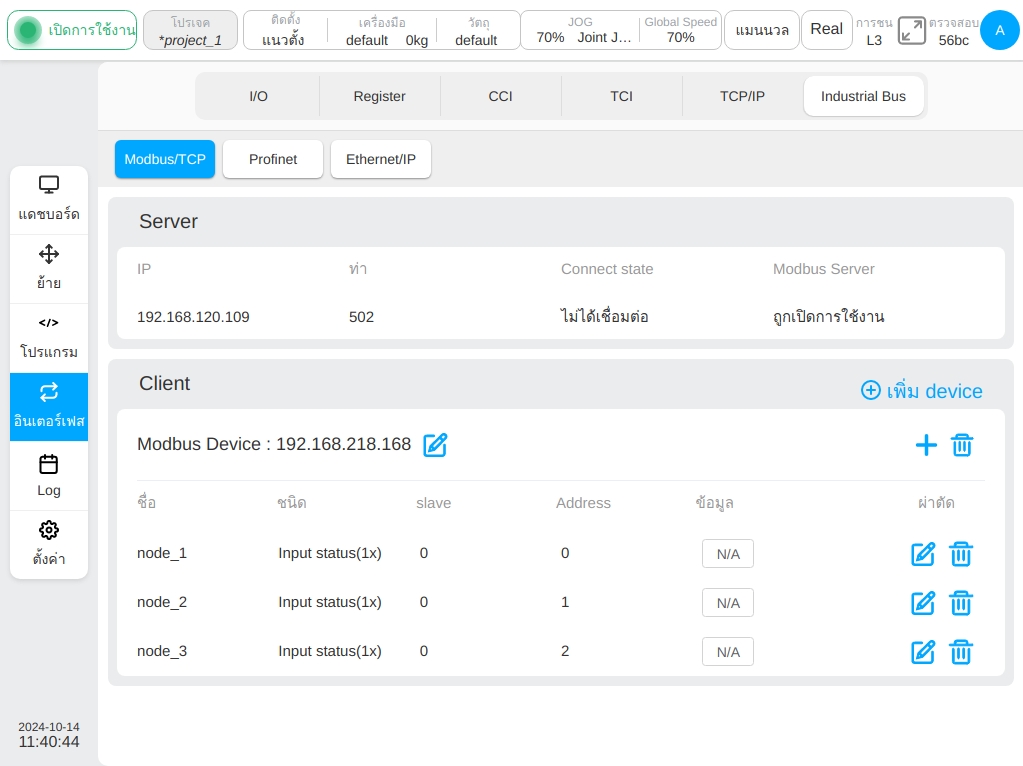Click server IP 192.168.120.109
Screen dimensions: 1023x766
point(193,317)
